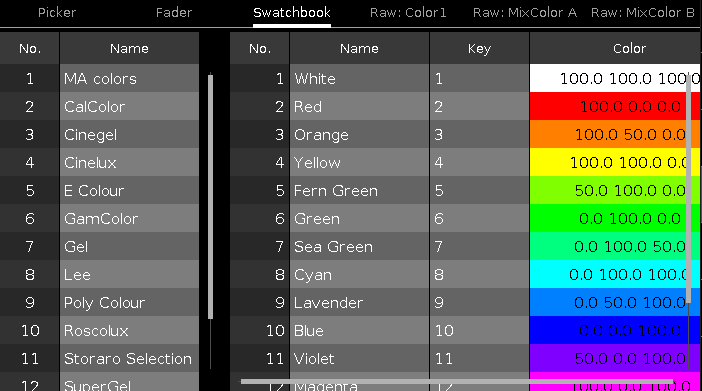Click the Key cell for Violet
Viewport: 702px width, 391px height.
point(479,358)
